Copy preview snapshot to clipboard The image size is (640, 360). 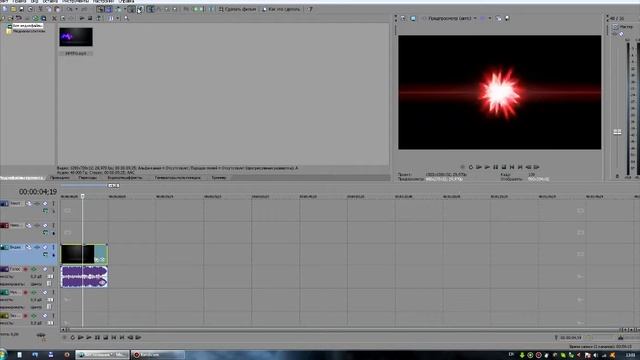pyautogui.click(x=498, y=18)
